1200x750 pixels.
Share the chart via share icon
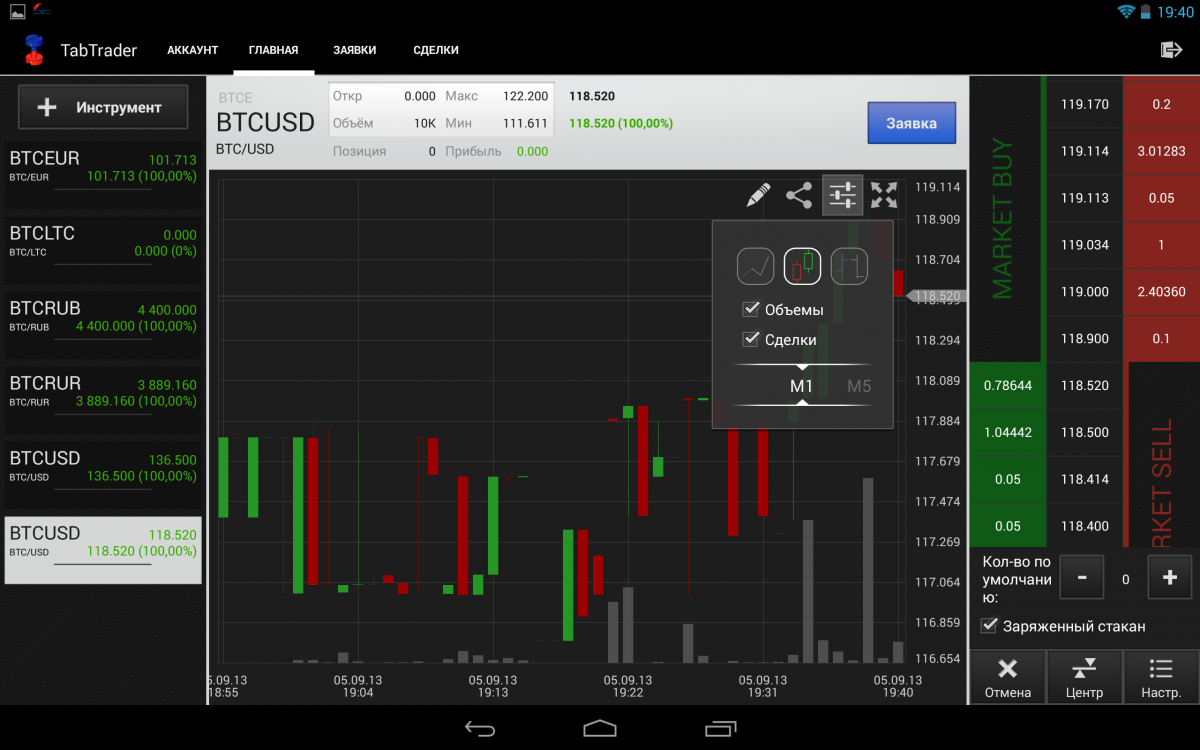pos(799,195)
